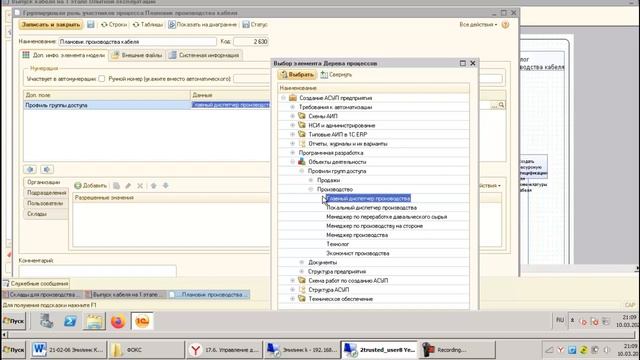
Task: Click the Комментарий text field
Action: (98, 271)
